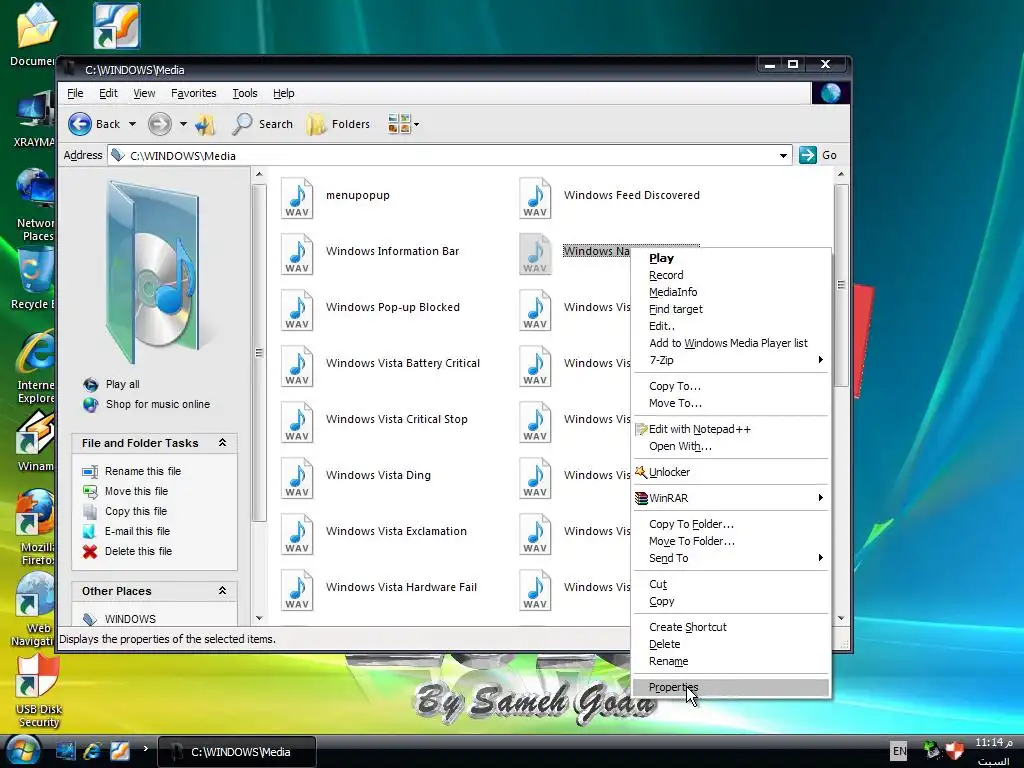Select Windows Vista Exclamation WAV icon
The width and height of the screenshot is (1024, 768).
(x=297, y=534)
